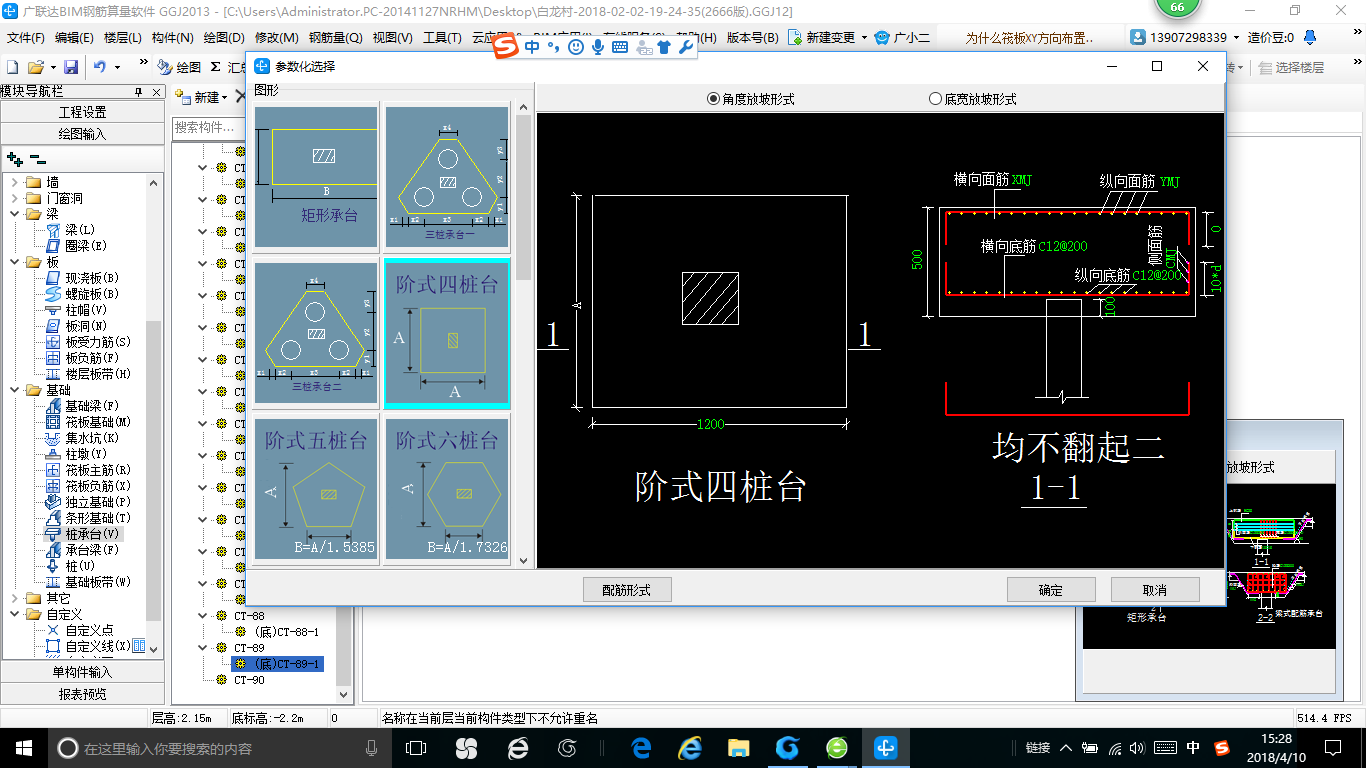Select the 筏板基础(M) raft foundation icon
The height and width of the screenshot is (768, 1366).
pyautogui.click(x=54, y=422)
